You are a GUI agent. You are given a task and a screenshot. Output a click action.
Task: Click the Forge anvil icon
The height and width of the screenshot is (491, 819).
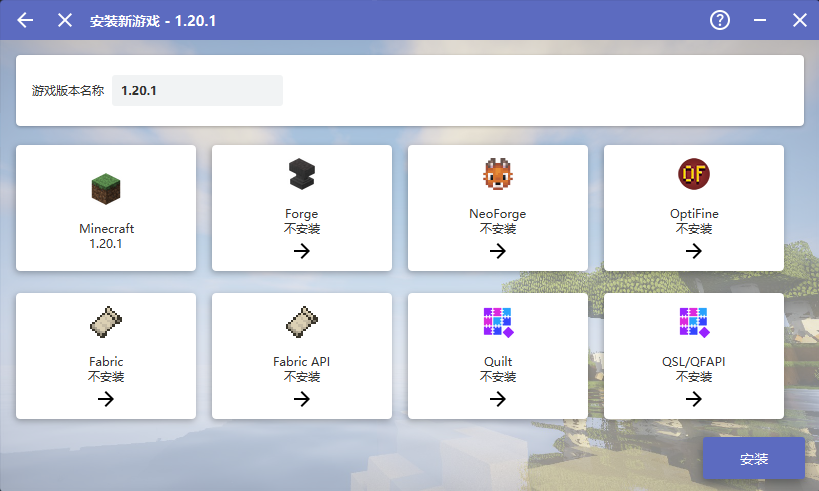(x=302, y=174)
